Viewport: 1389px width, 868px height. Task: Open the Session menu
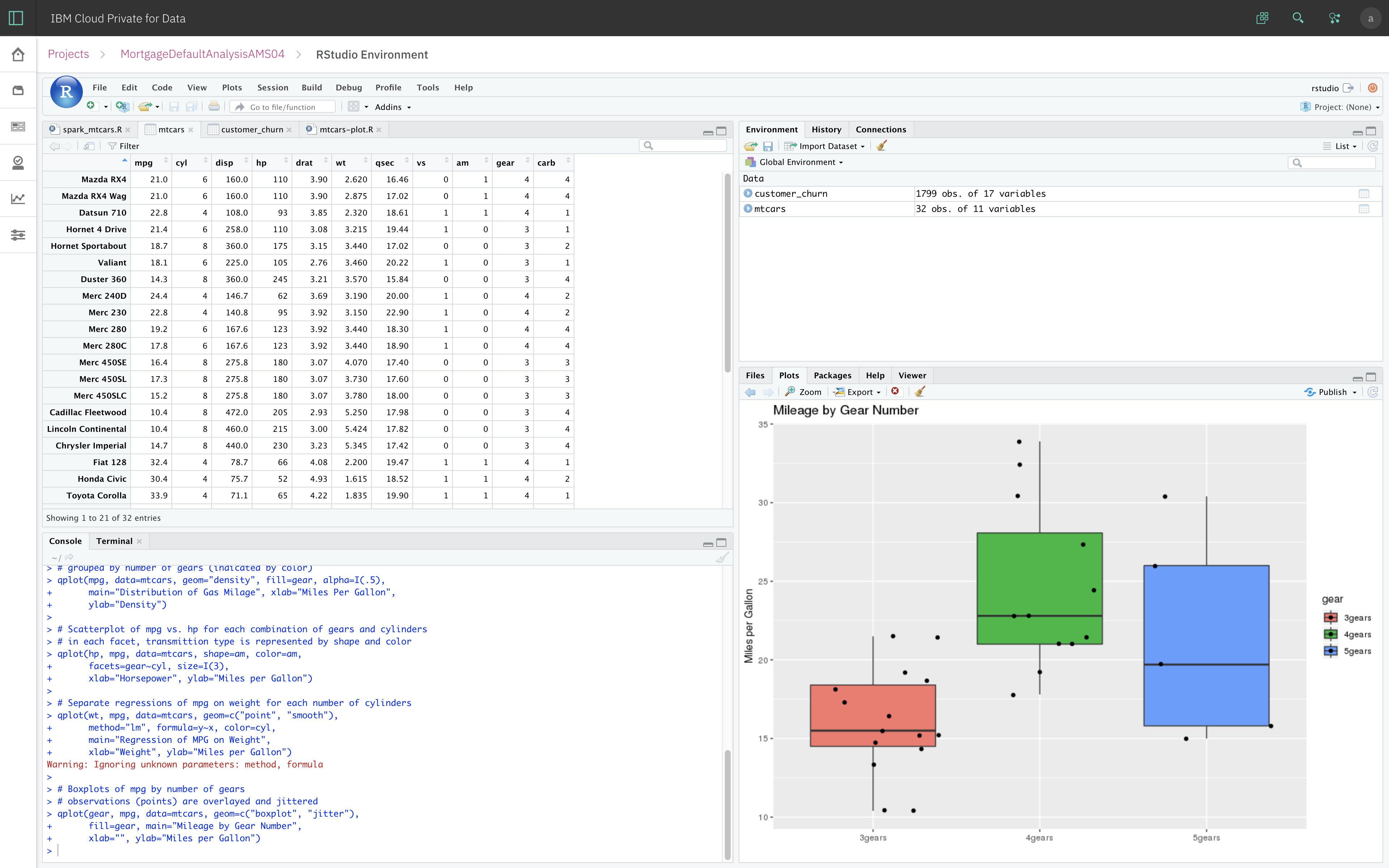pyautogui.click(x=272, y=87)
